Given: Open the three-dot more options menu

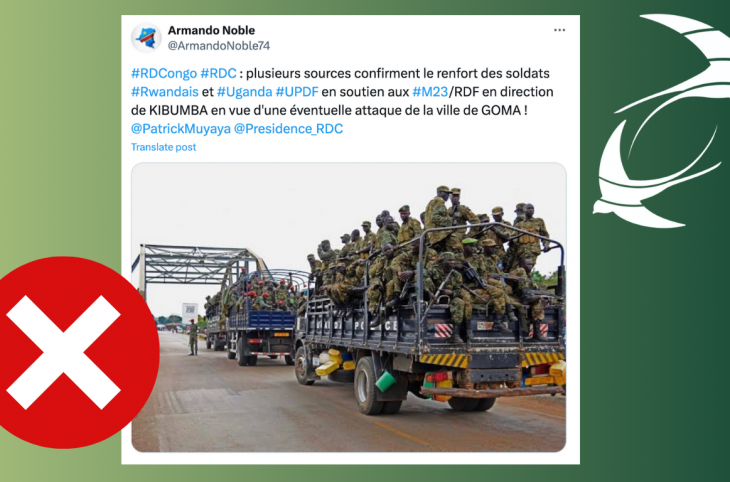Looking at the screenshot, I should (559, 30).
